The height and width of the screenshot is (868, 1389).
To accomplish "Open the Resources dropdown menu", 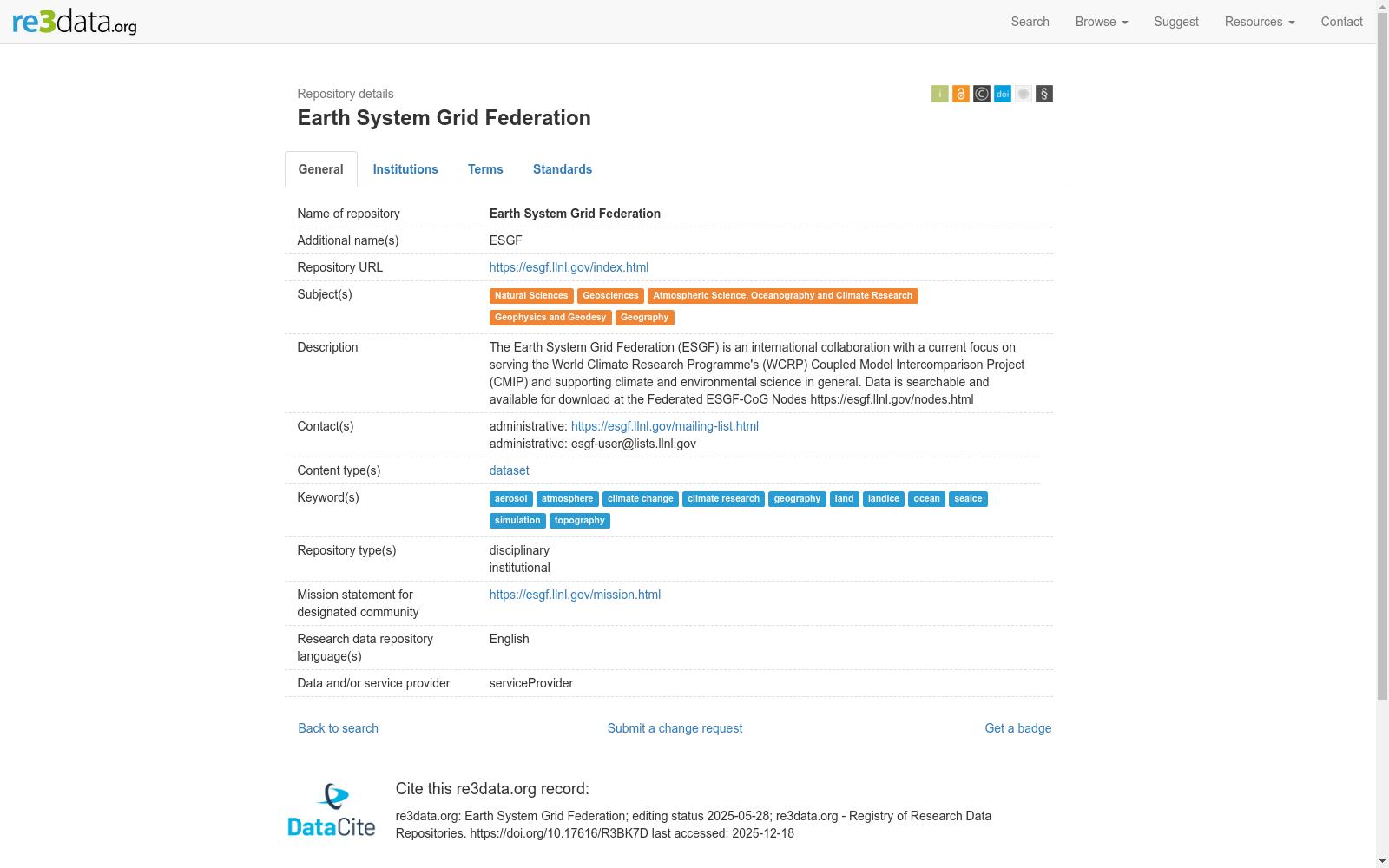I will tap(1260, 22).
